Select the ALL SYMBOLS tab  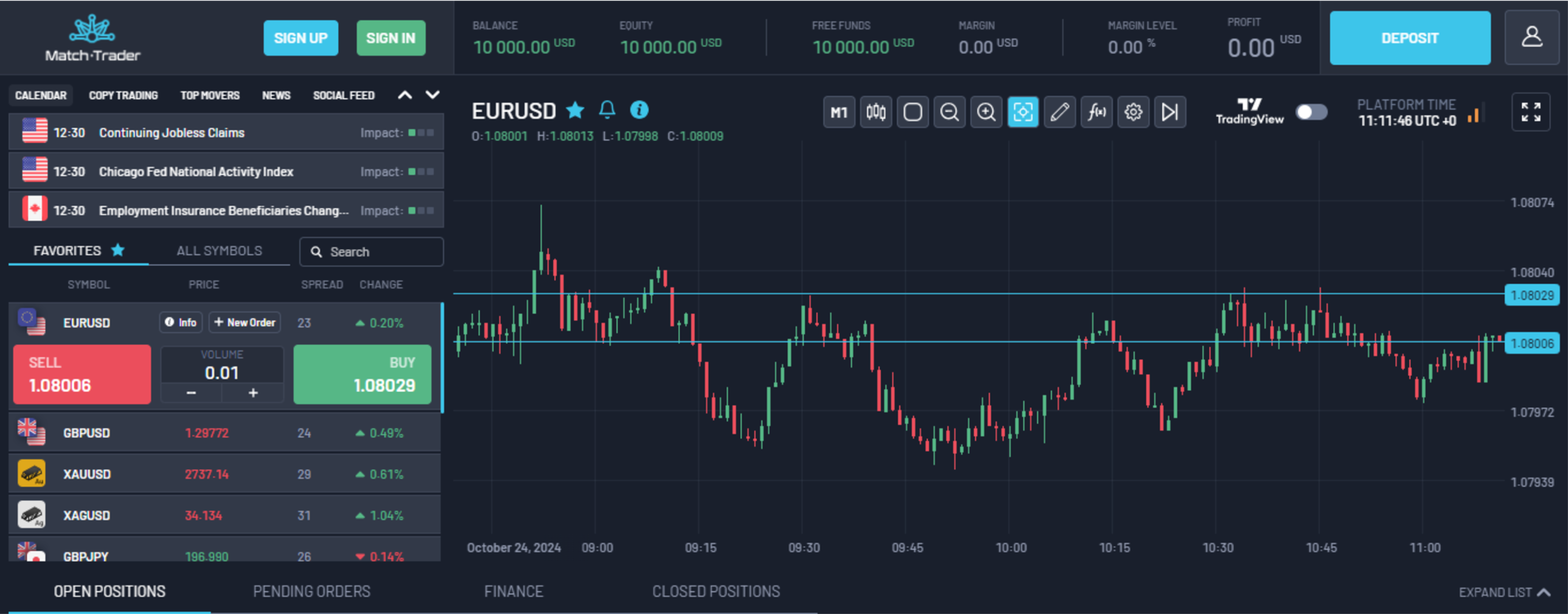click(x=219, y=250)
